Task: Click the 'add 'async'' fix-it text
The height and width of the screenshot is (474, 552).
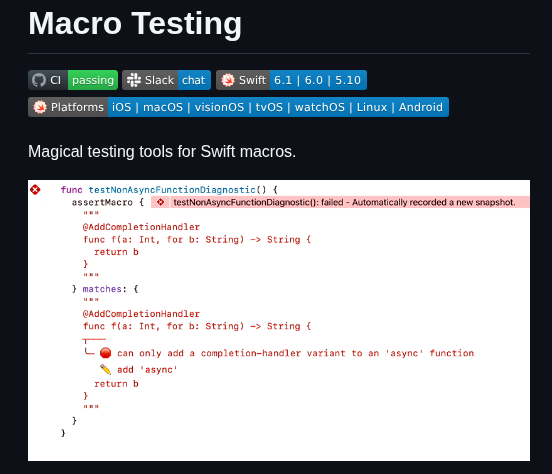Action: 147,370
